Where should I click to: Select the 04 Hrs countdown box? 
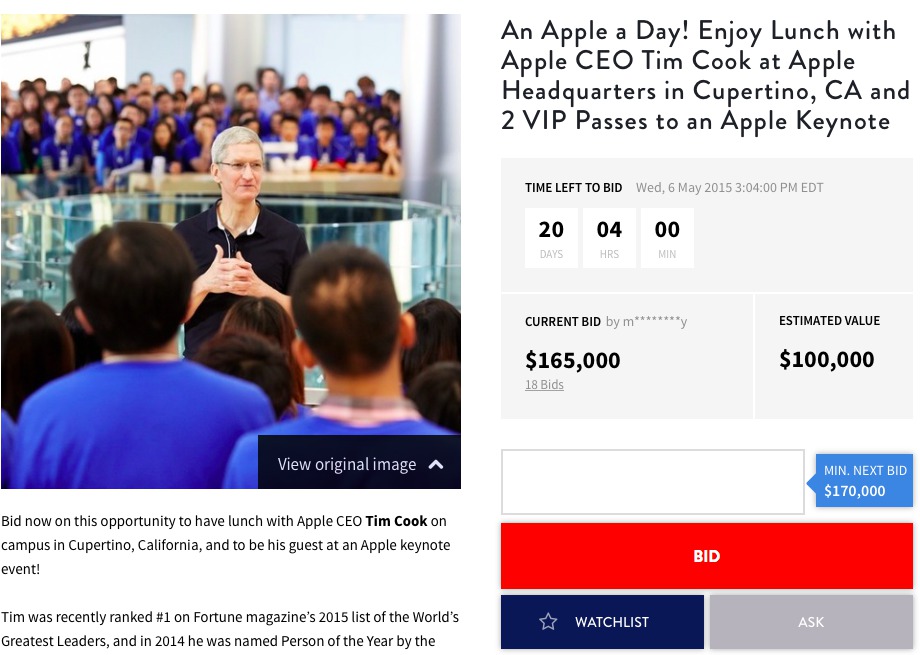pos(609,238)
